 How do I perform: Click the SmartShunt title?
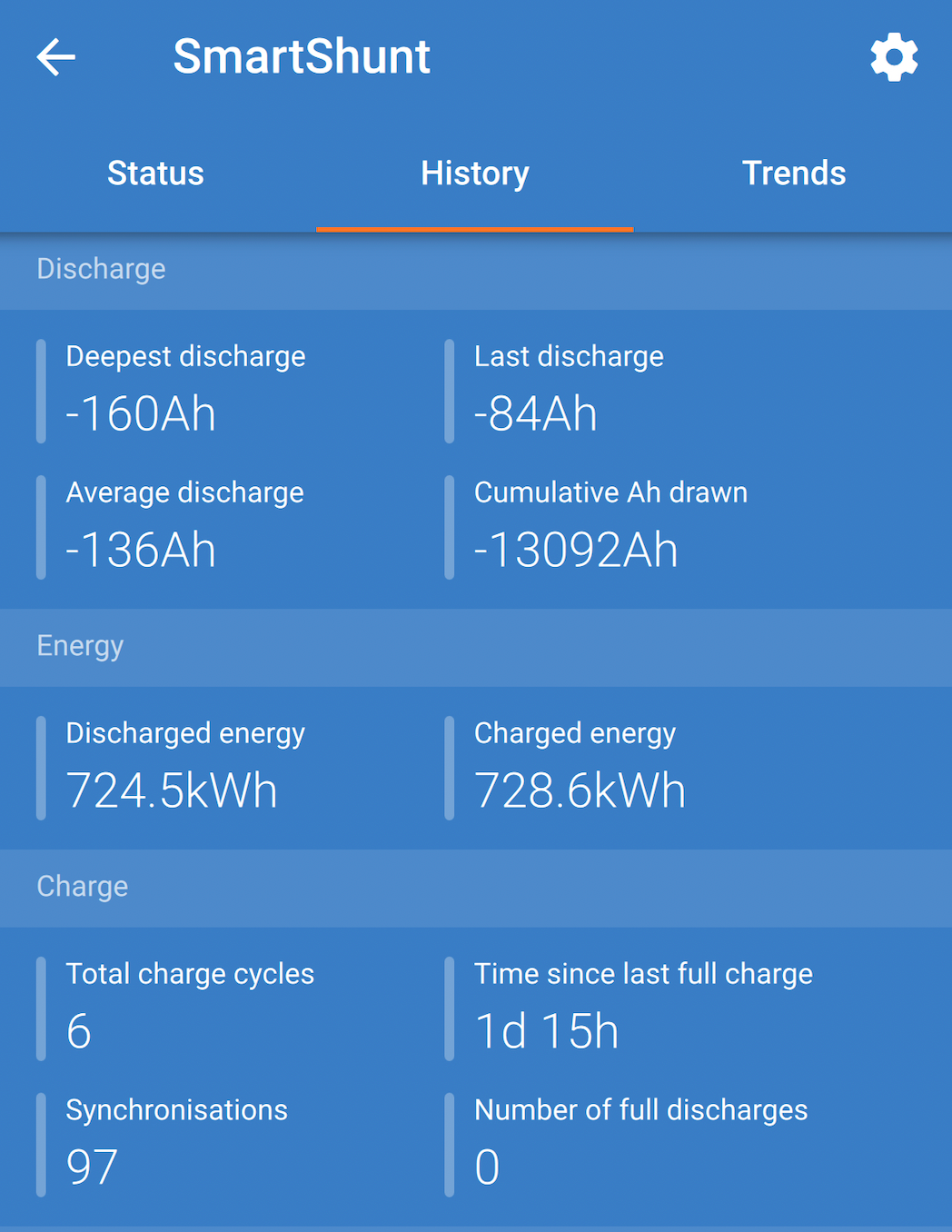coord(302,56)
